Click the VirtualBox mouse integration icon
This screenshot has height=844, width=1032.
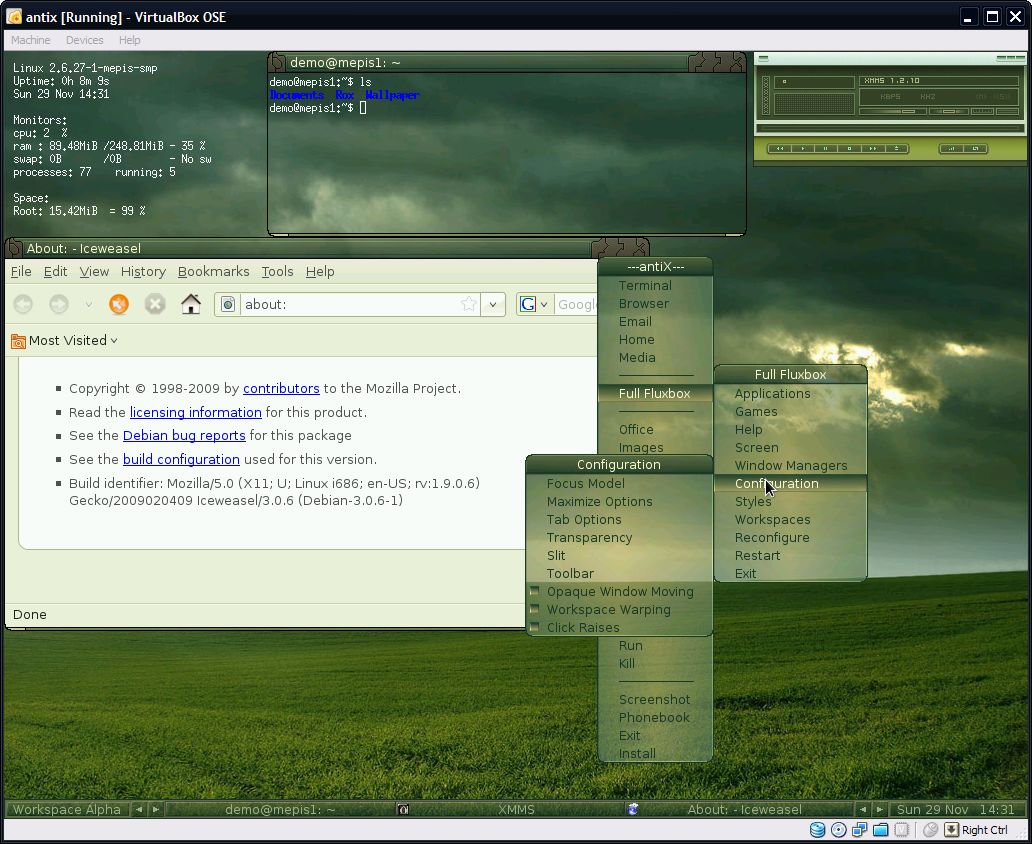coord(930,830)
